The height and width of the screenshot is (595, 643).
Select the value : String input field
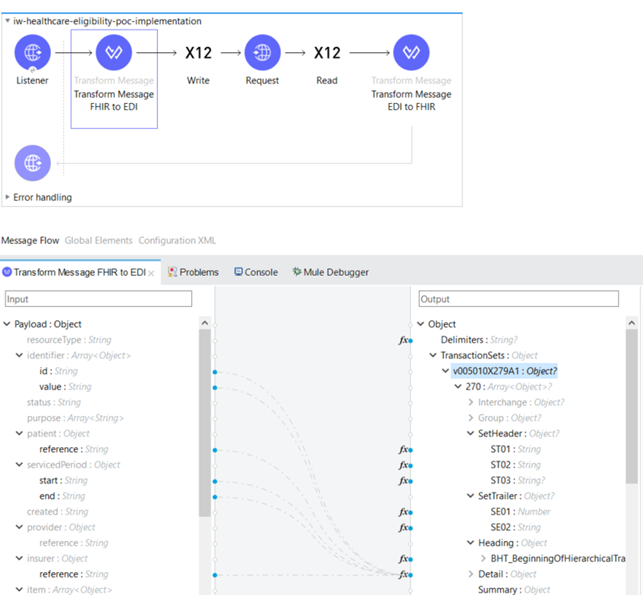65,387
